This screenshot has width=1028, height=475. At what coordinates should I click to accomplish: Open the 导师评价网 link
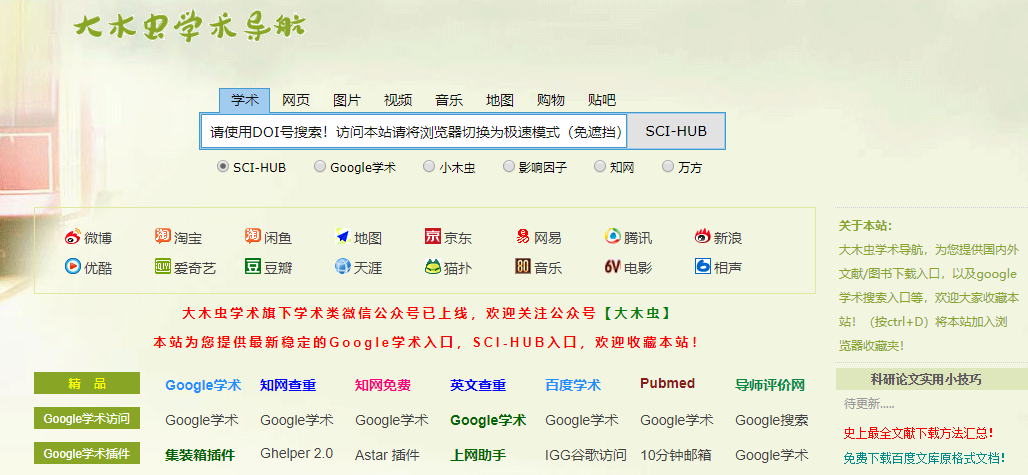tap(770, 385)
